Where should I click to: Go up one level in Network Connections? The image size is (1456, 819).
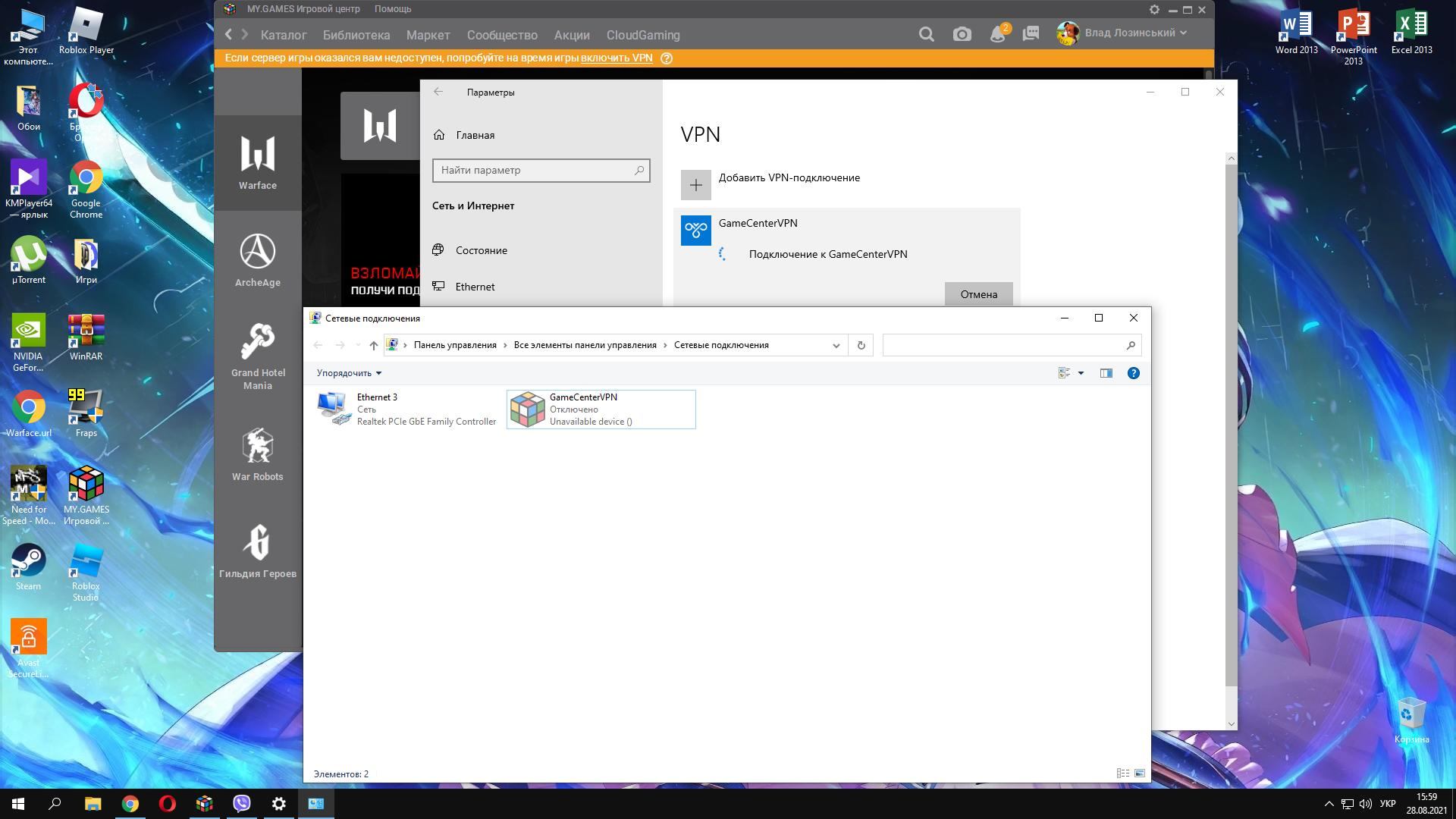tap(373, 345)
